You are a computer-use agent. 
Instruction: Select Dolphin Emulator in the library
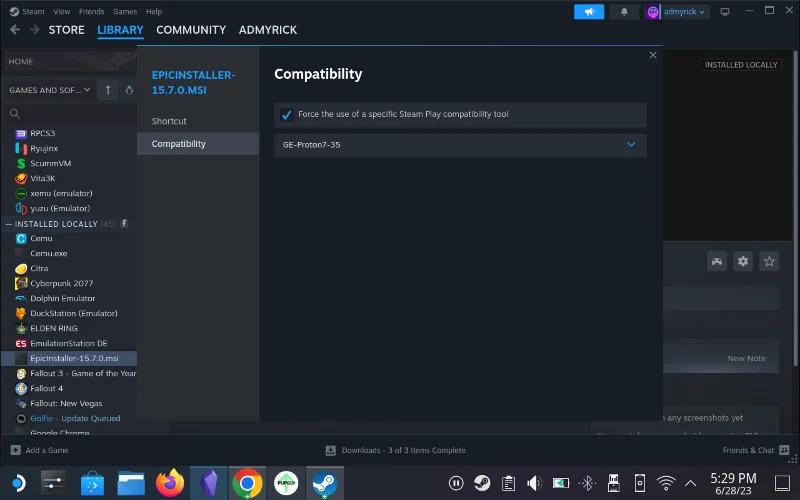62,298
